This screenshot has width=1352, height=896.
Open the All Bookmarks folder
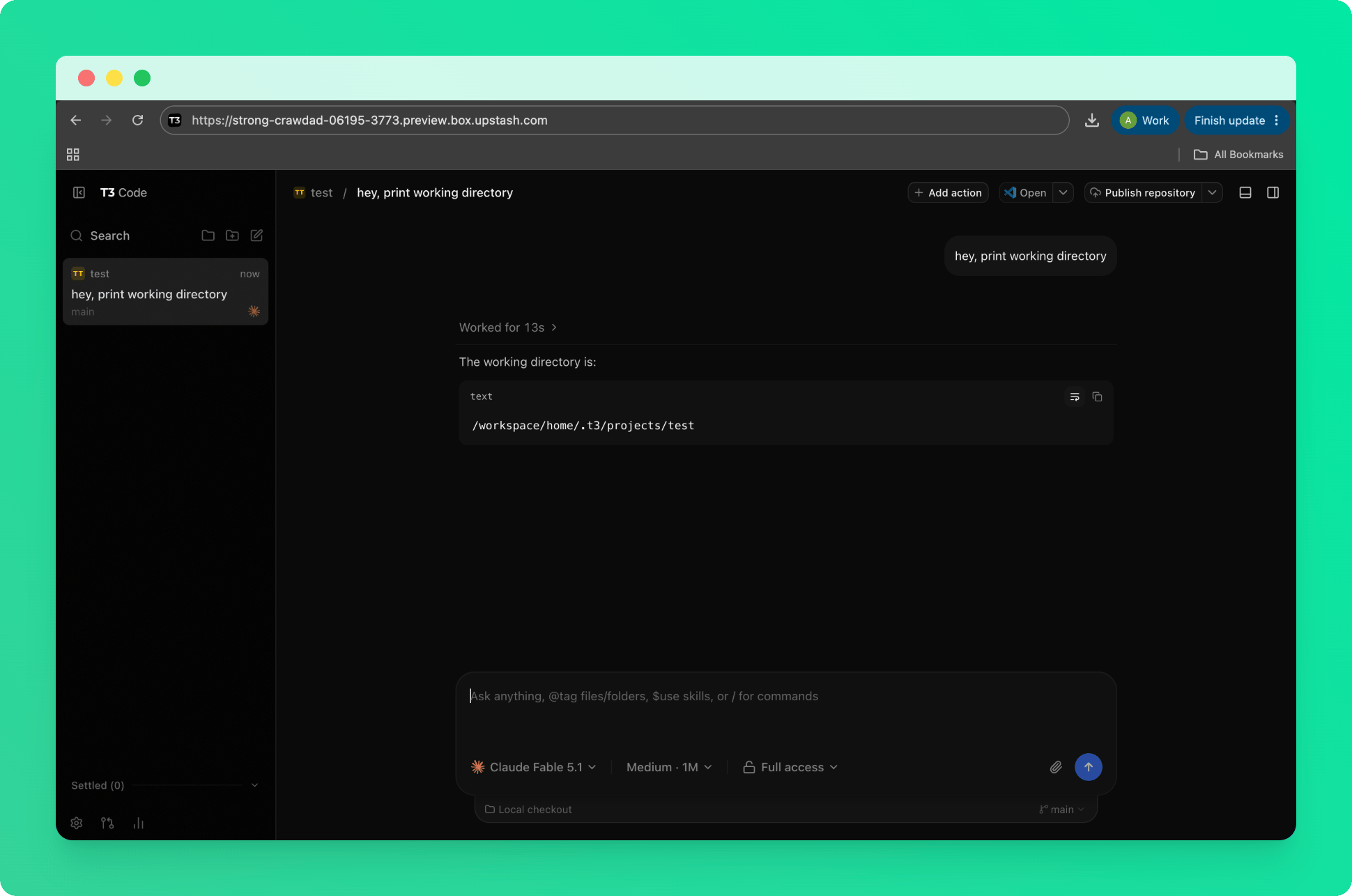(1238, 155)
